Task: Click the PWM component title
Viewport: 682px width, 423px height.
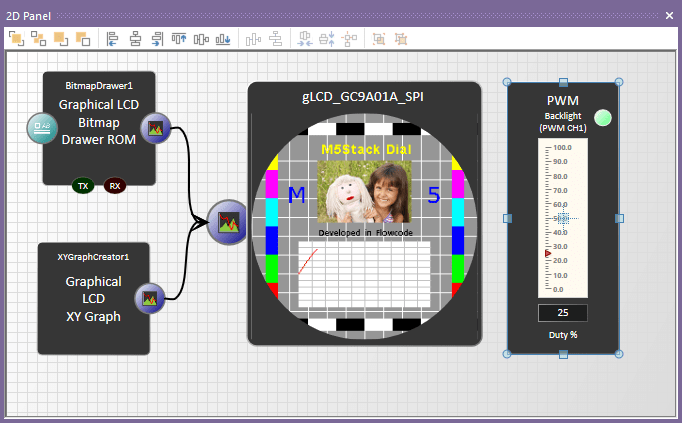Action: click(563, 101)
